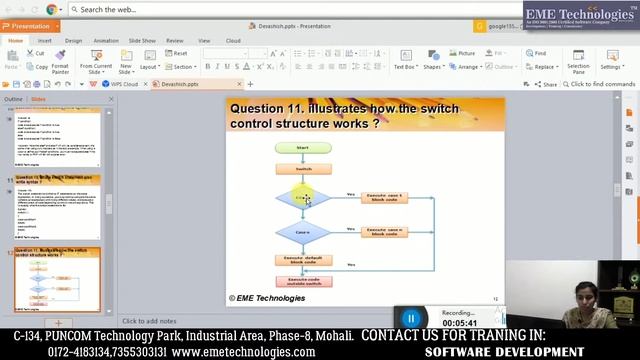
Task: Click the Share button
Action: point(546,84)
